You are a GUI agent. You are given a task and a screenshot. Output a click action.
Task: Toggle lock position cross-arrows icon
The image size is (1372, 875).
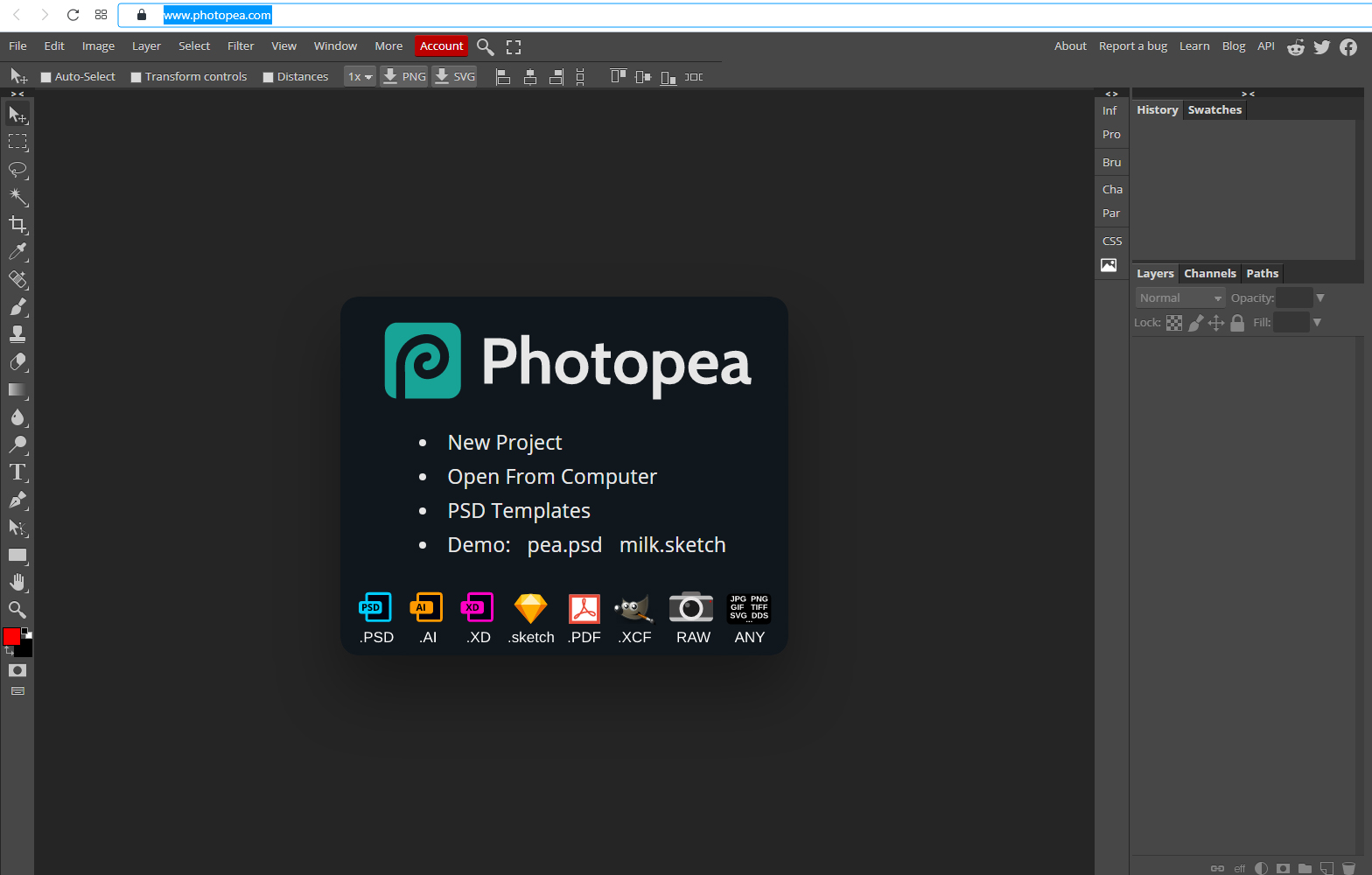click(1216, 323)
